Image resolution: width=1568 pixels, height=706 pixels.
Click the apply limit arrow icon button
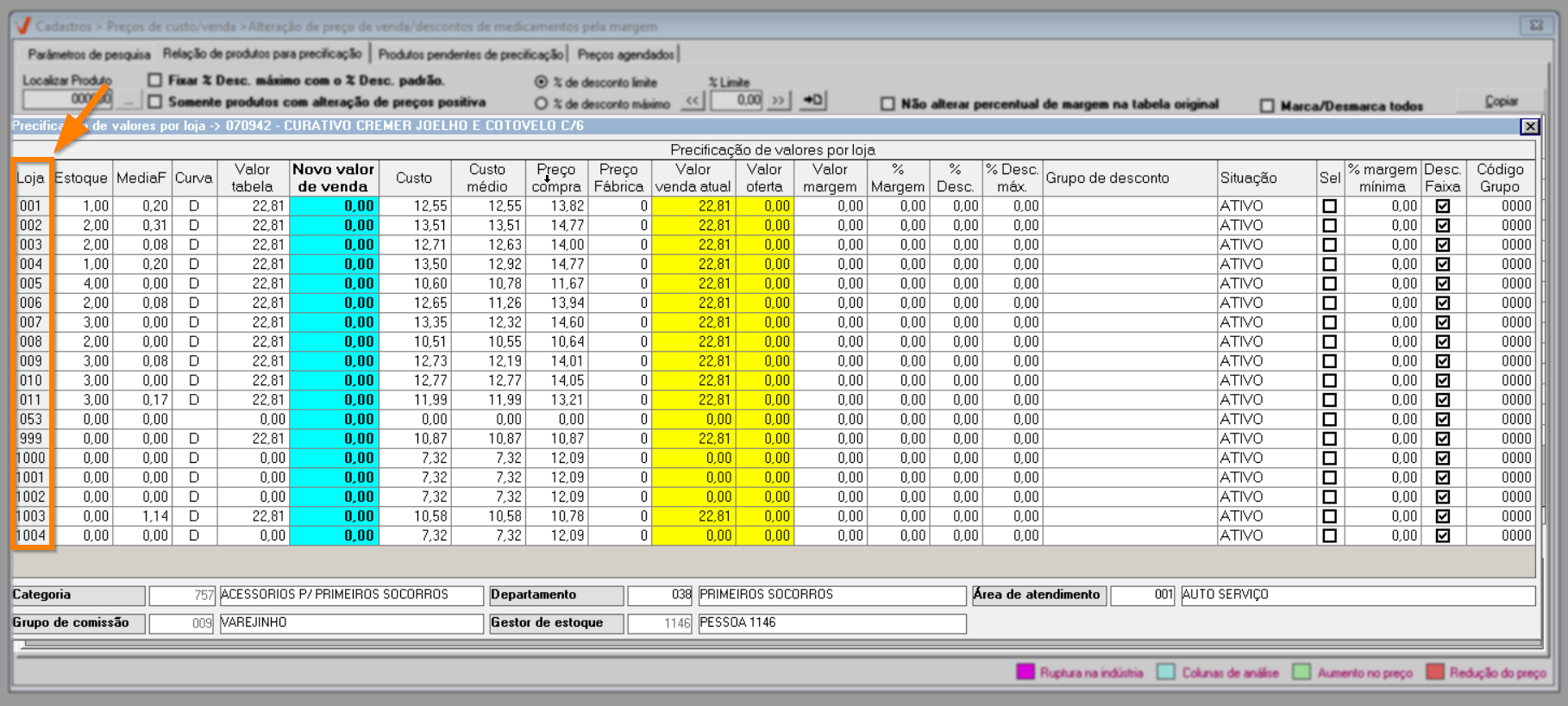click(812, 101)
